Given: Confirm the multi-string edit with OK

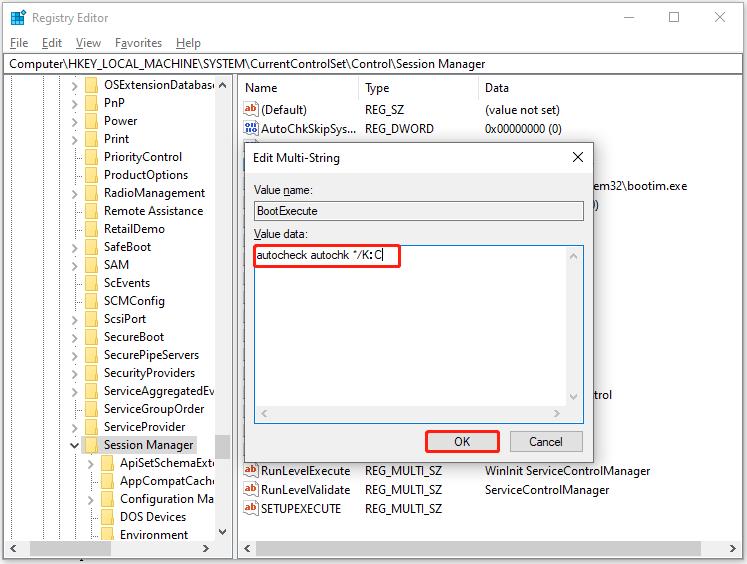Looking at the screenshot, I should (x=462, y=442).
